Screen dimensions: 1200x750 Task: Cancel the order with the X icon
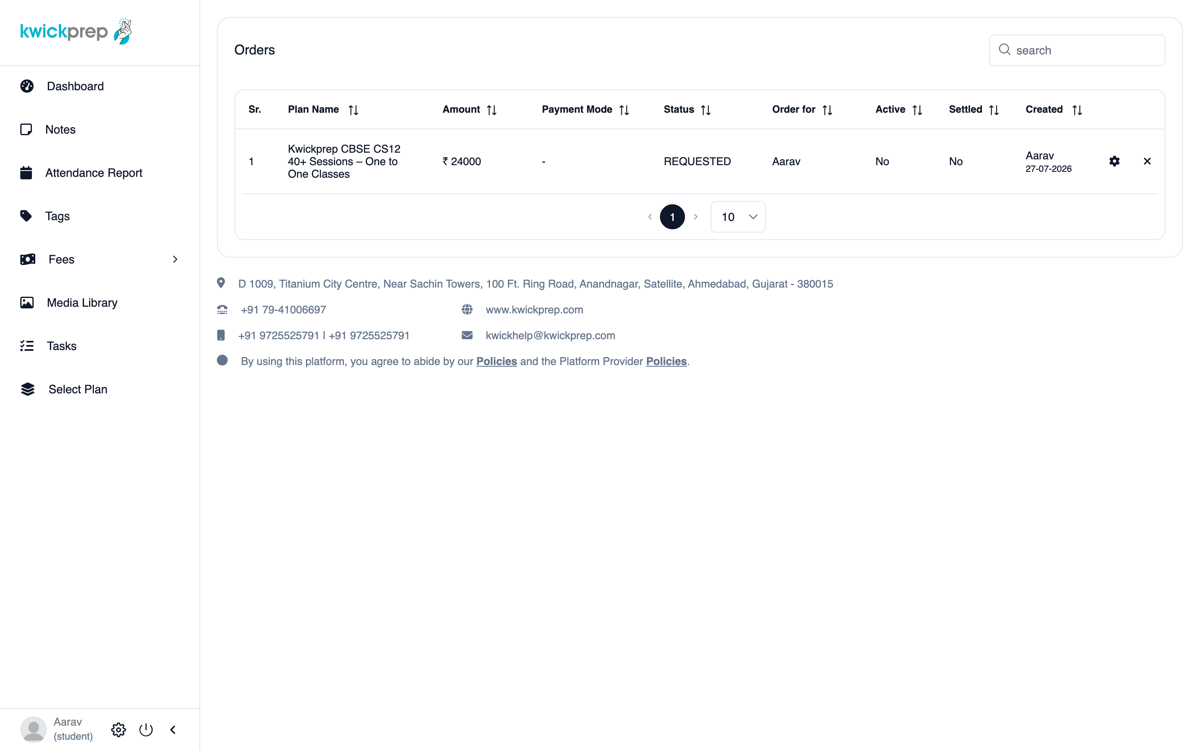1147,161
